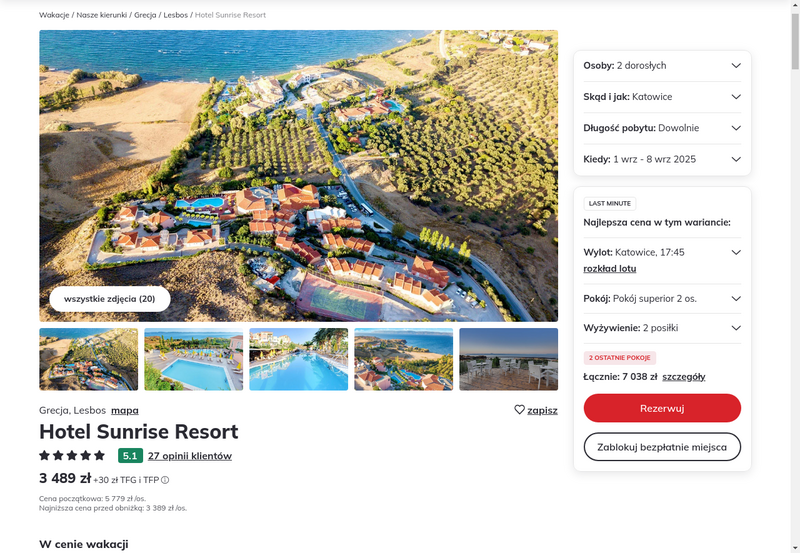Go to Nasze kierunki breadcrumb
Screen dimensions: 800x553
102,15
